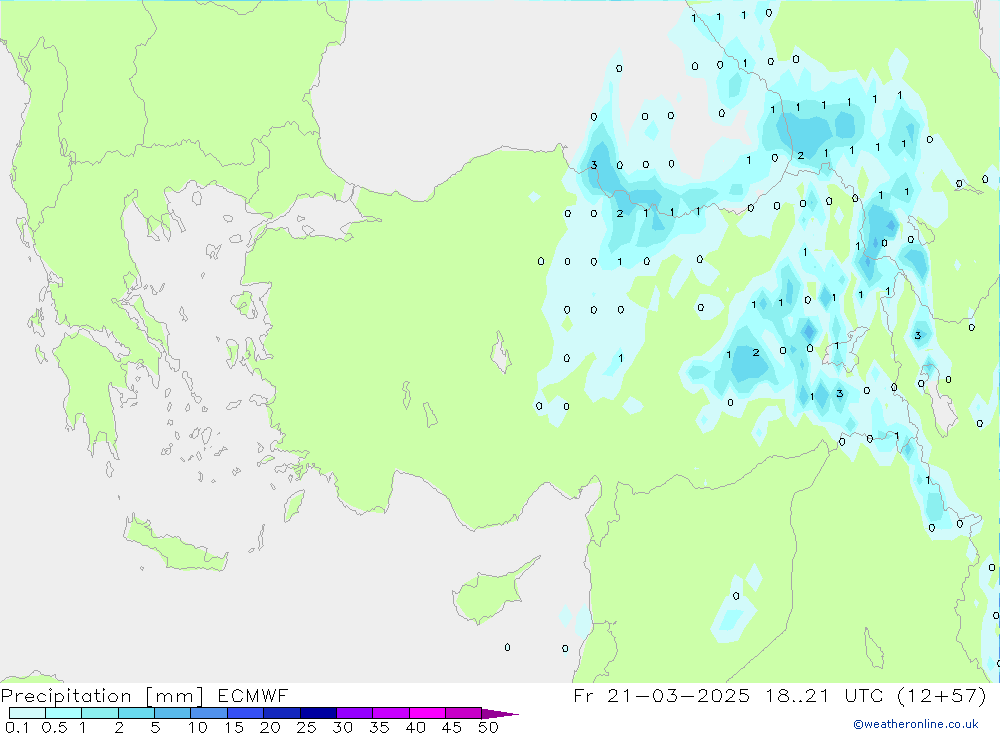Choose the magenta 45–50 legend swatch

pyautogui.click(x=463, y=713)
